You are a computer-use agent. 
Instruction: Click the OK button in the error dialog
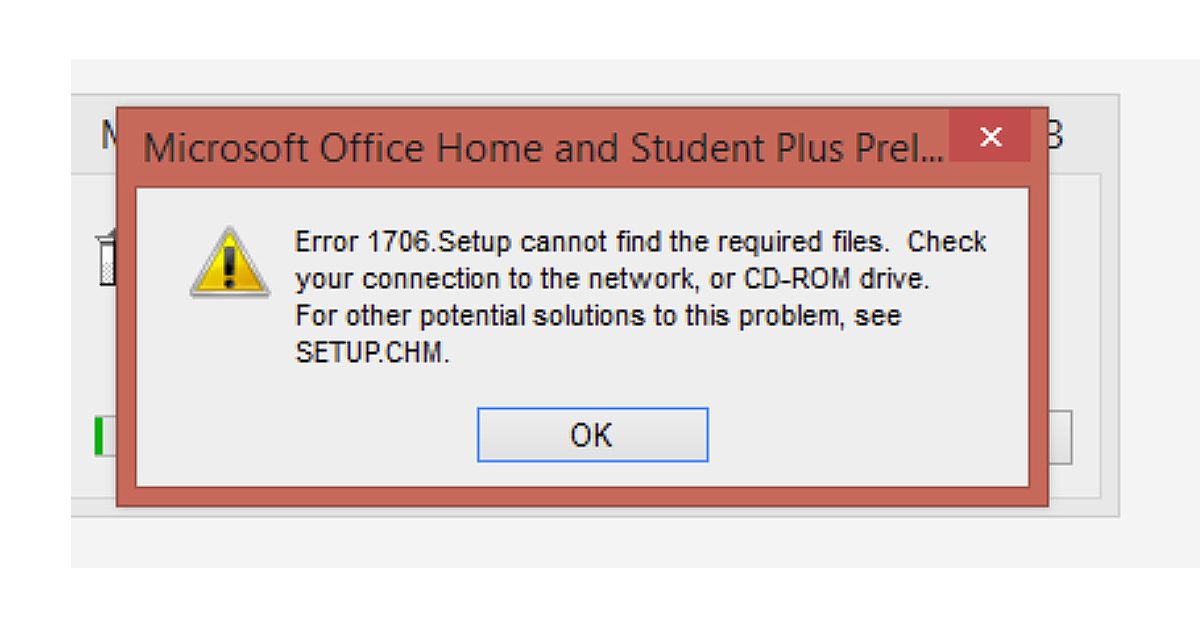click(x=592, y=435)
